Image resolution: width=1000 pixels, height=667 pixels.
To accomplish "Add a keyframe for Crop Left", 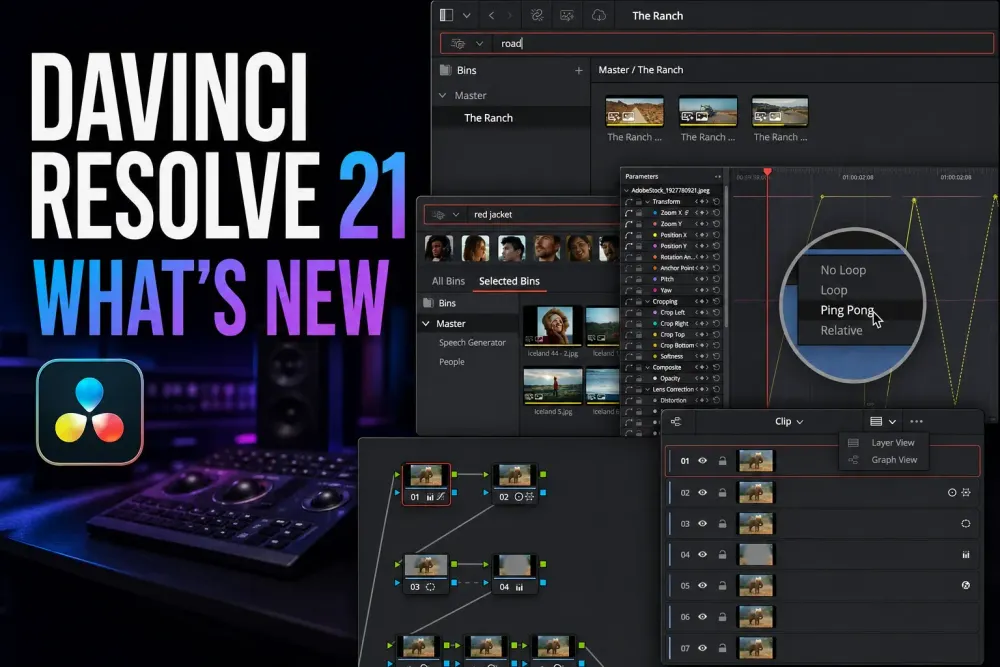I will (x=702, y=312).
